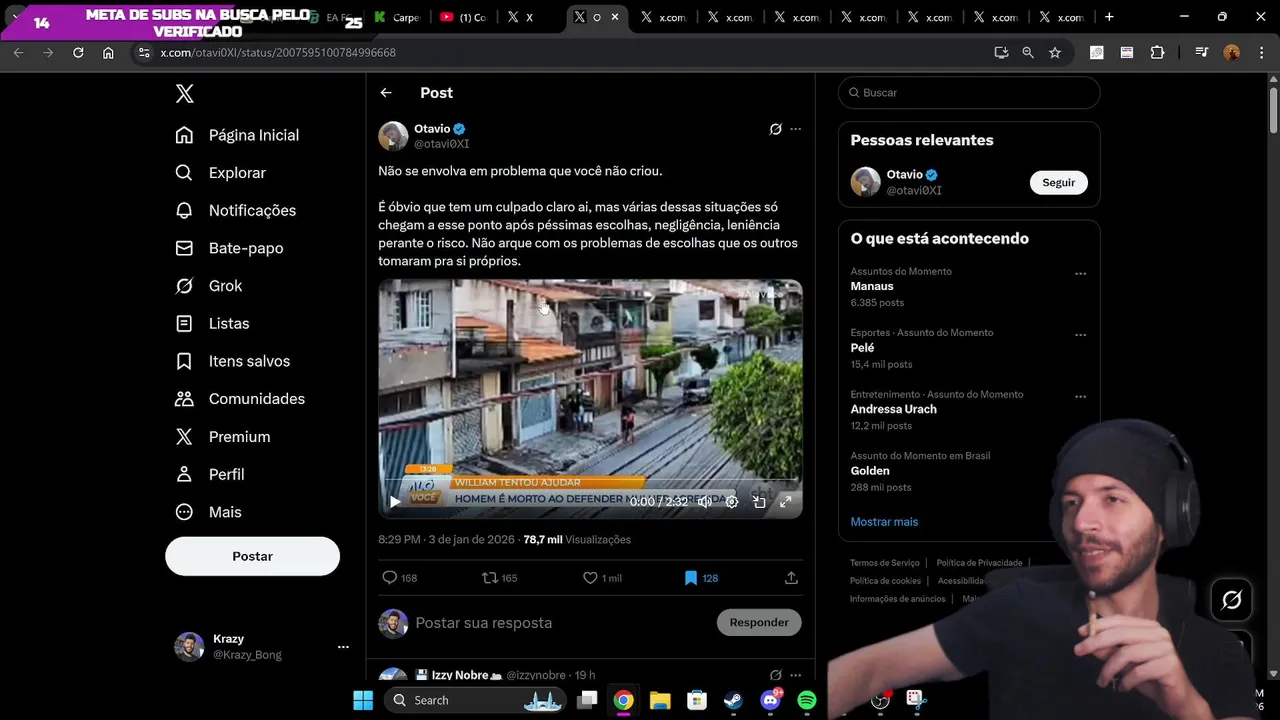Toggle picture-in-picture for the video

pos(759,502)
